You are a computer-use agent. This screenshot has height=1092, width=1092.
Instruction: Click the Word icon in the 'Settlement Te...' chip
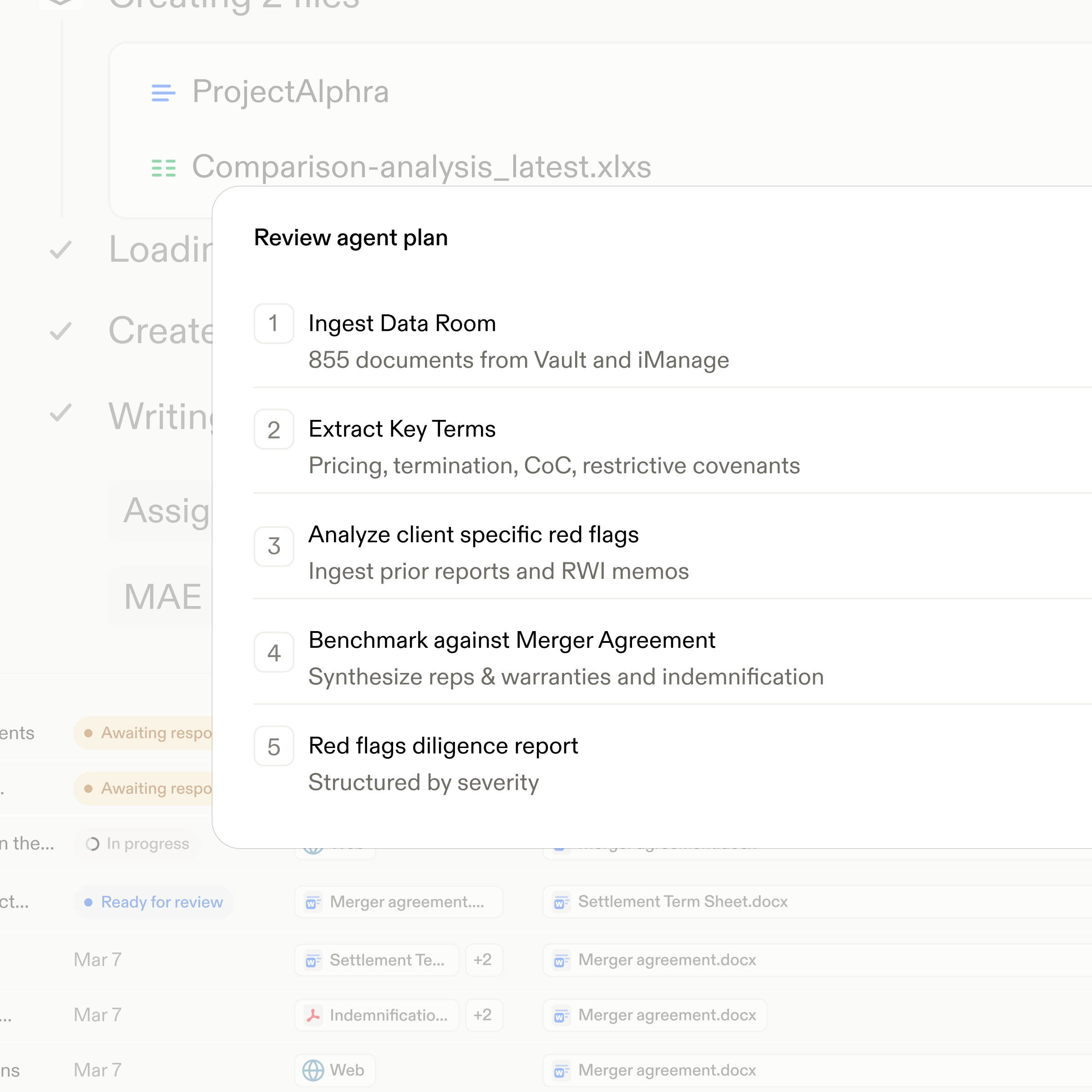click(x=313, y=961)
